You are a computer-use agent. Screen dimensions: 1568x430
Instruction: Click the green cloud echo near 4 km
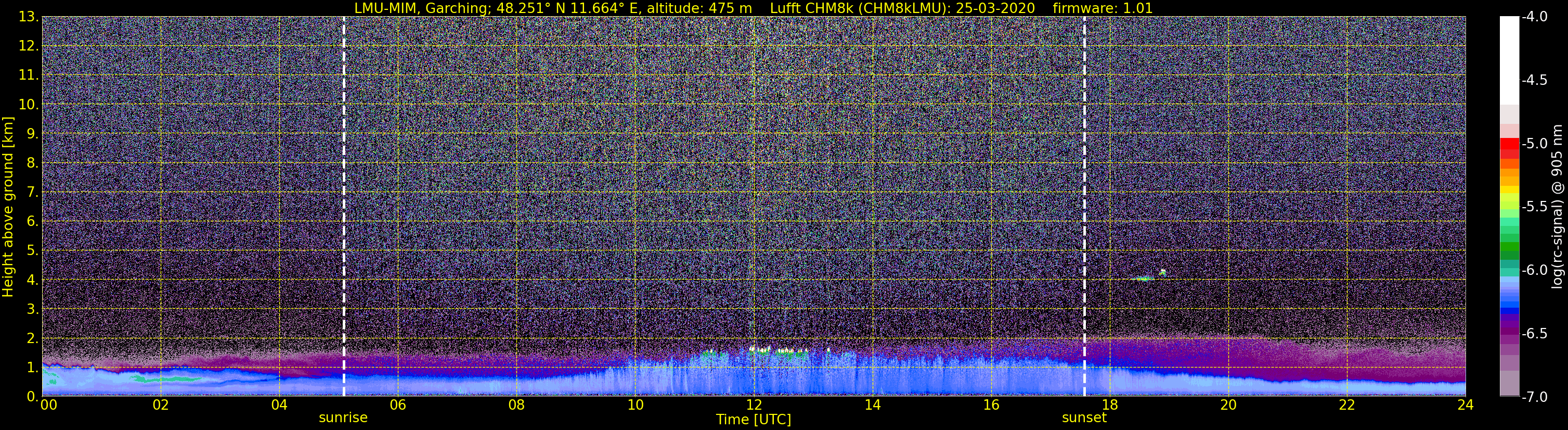coord(1143,279)
